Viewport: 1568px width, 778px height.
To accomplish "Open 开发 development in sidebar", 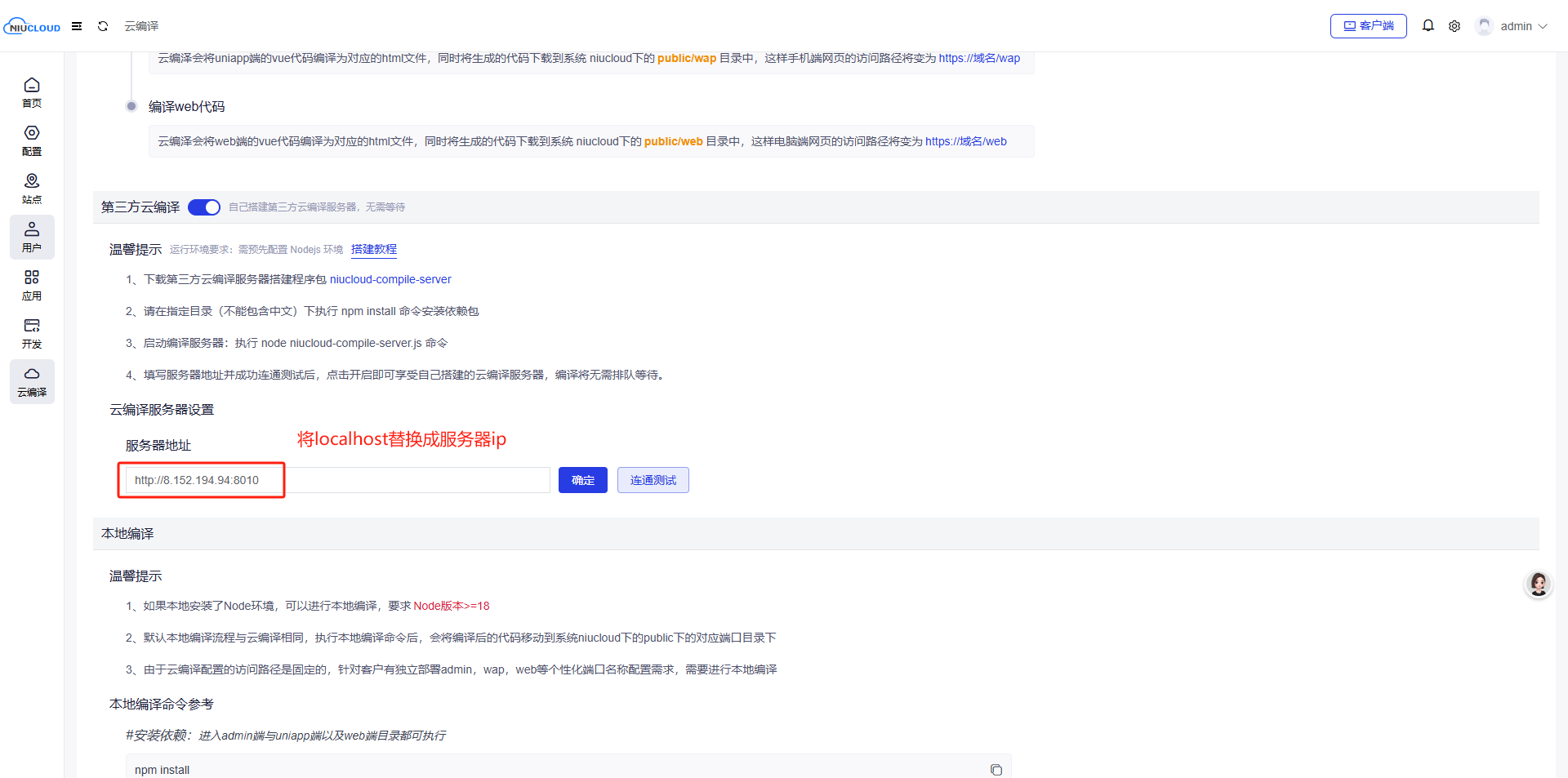I will tap(32, 333).
